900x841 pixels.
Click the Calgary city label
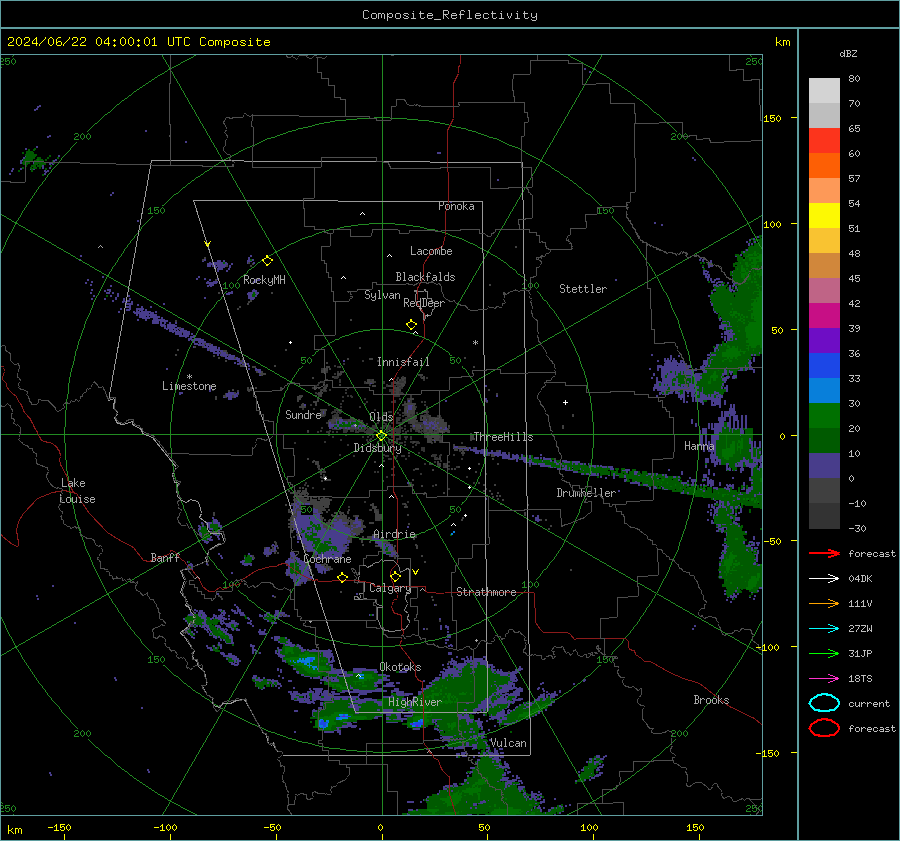pyautogui.click(x=390, y=588)
